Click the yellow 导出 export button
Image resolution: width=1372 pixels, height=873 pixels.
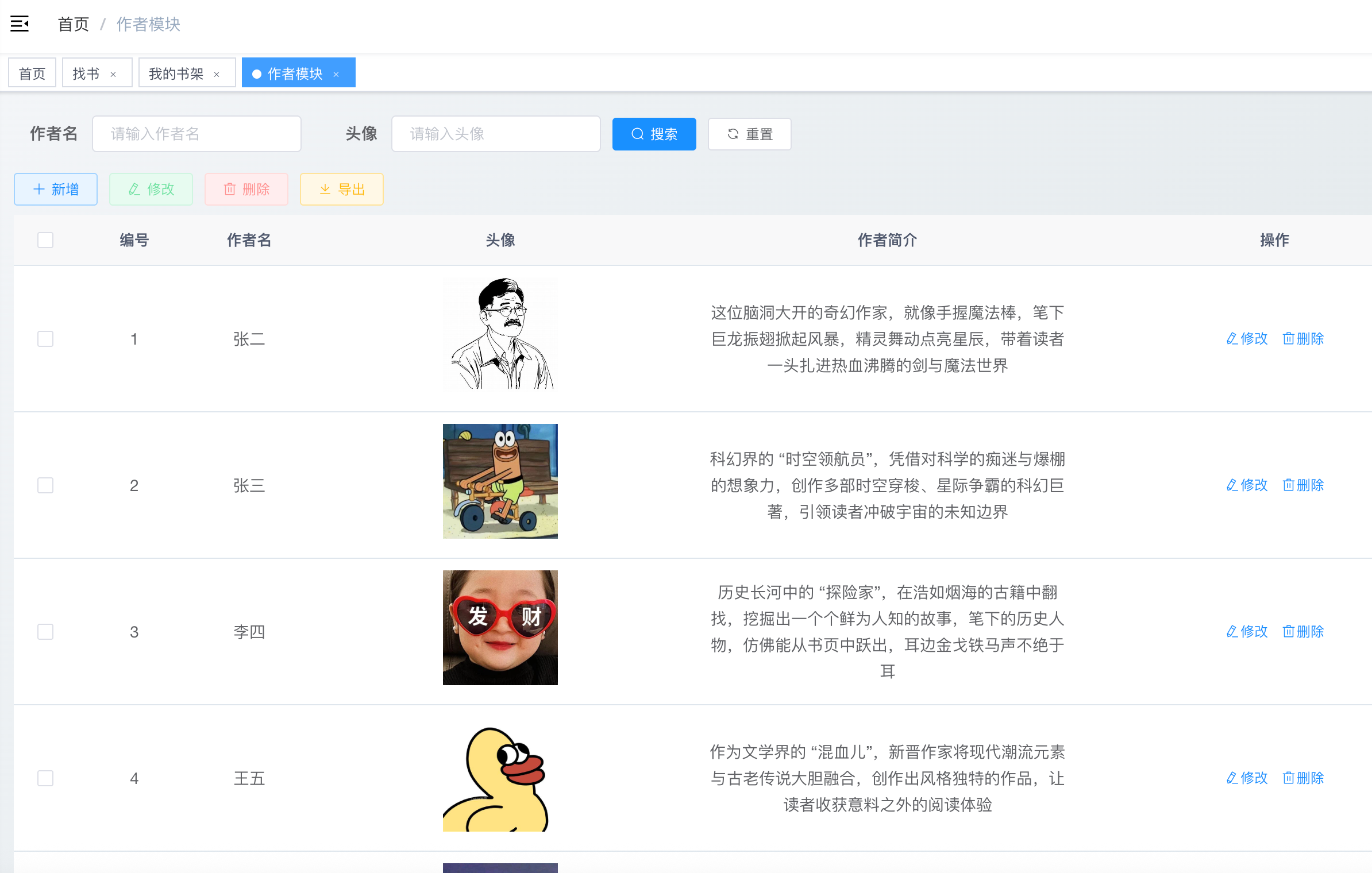pos(342,189)
